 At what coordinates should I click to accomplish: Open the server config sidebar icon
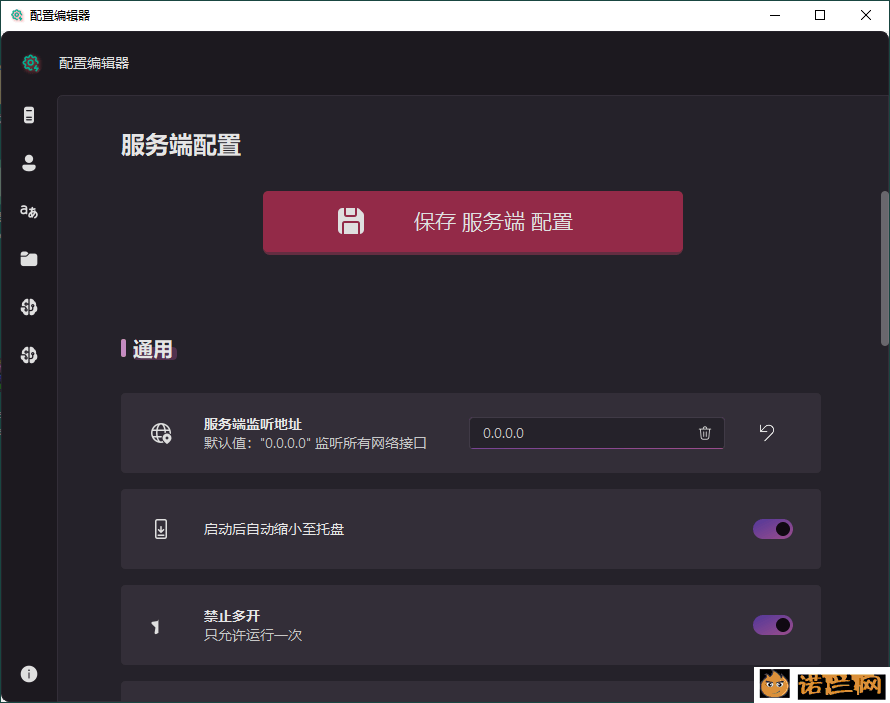click(x=29, y=115)
